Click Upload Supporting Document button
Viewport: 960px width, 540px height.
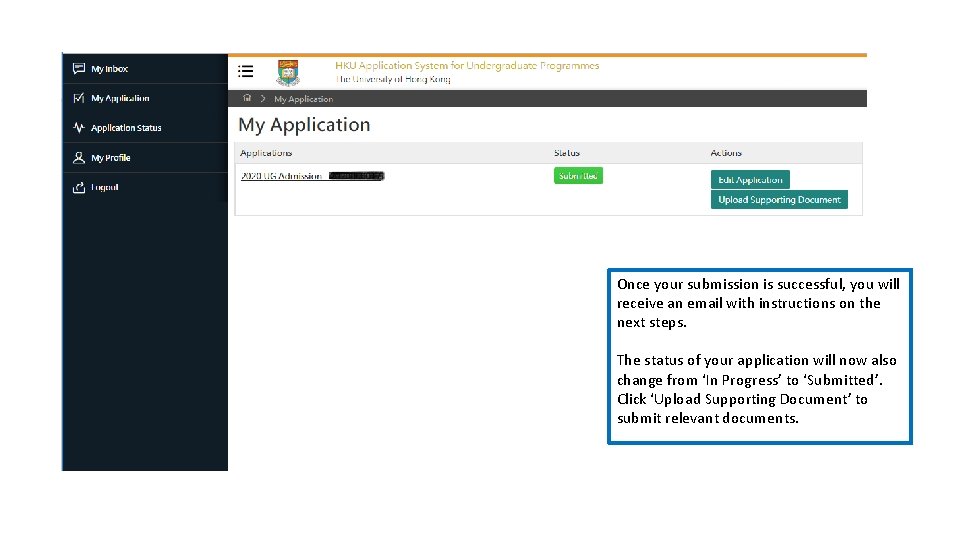pos(779,200)
